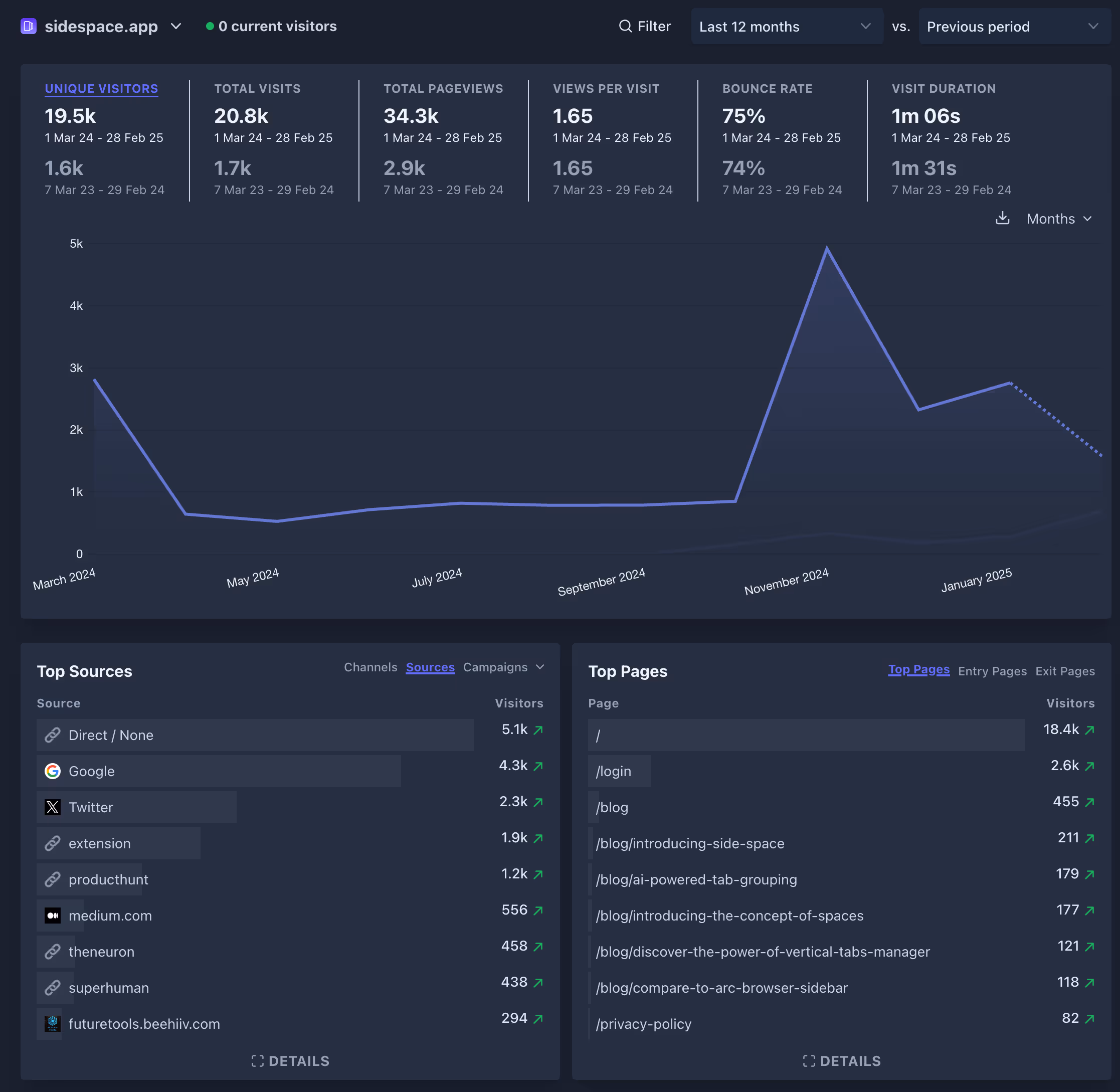Click the /blog/compare-to-arc-browser-sidebar page link
This screenshot has height=1092, width=1120.
coord(721,988)
